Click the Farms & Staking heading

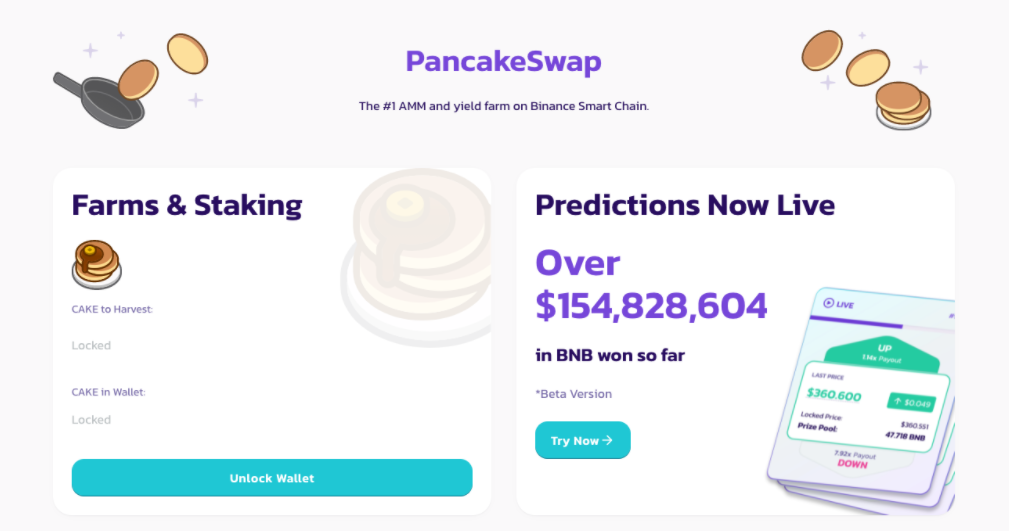coord(187,205)
